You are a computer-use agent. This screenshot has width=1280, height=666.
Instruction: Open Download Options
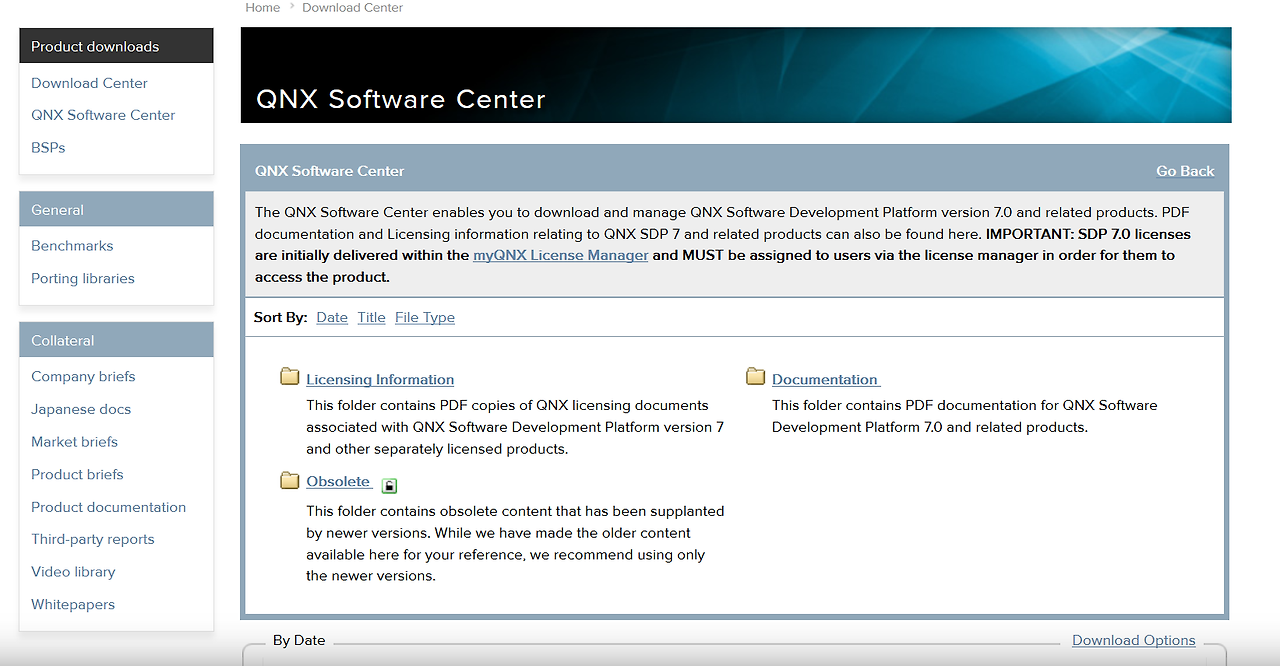(x=1133, y=640)
